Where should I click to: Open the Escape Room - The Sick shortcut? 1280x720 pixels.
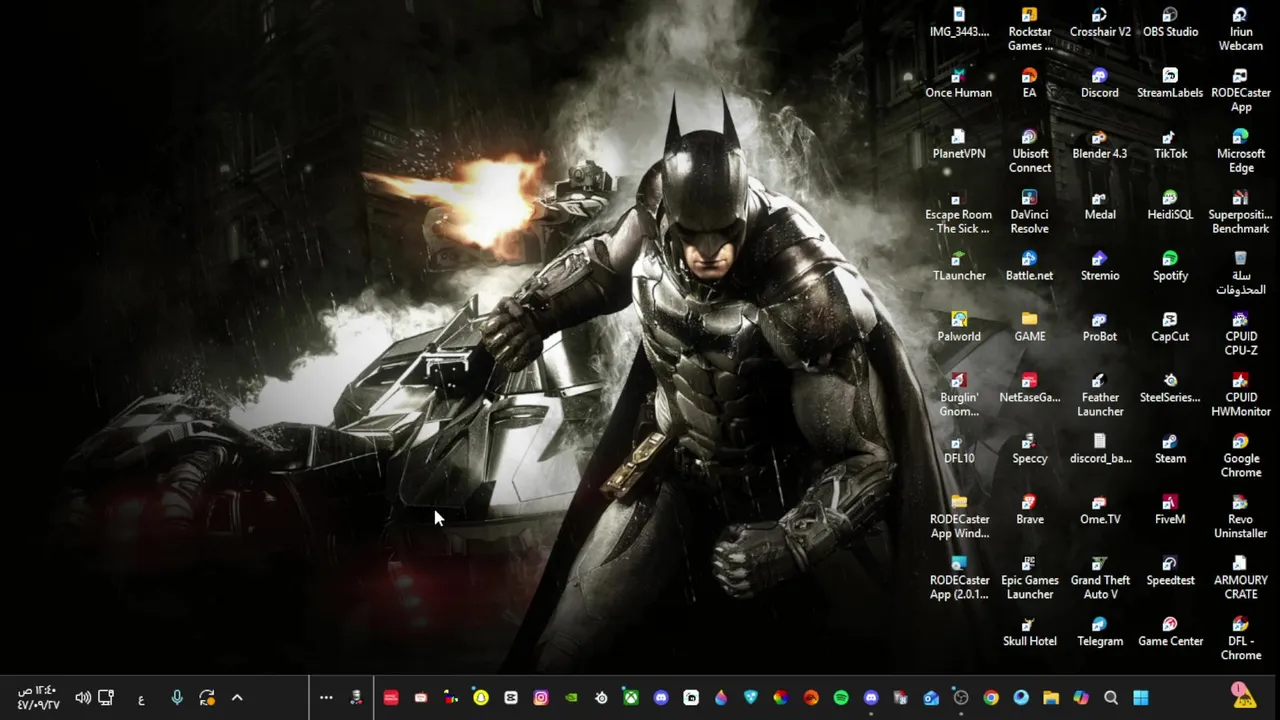[959, 212]
